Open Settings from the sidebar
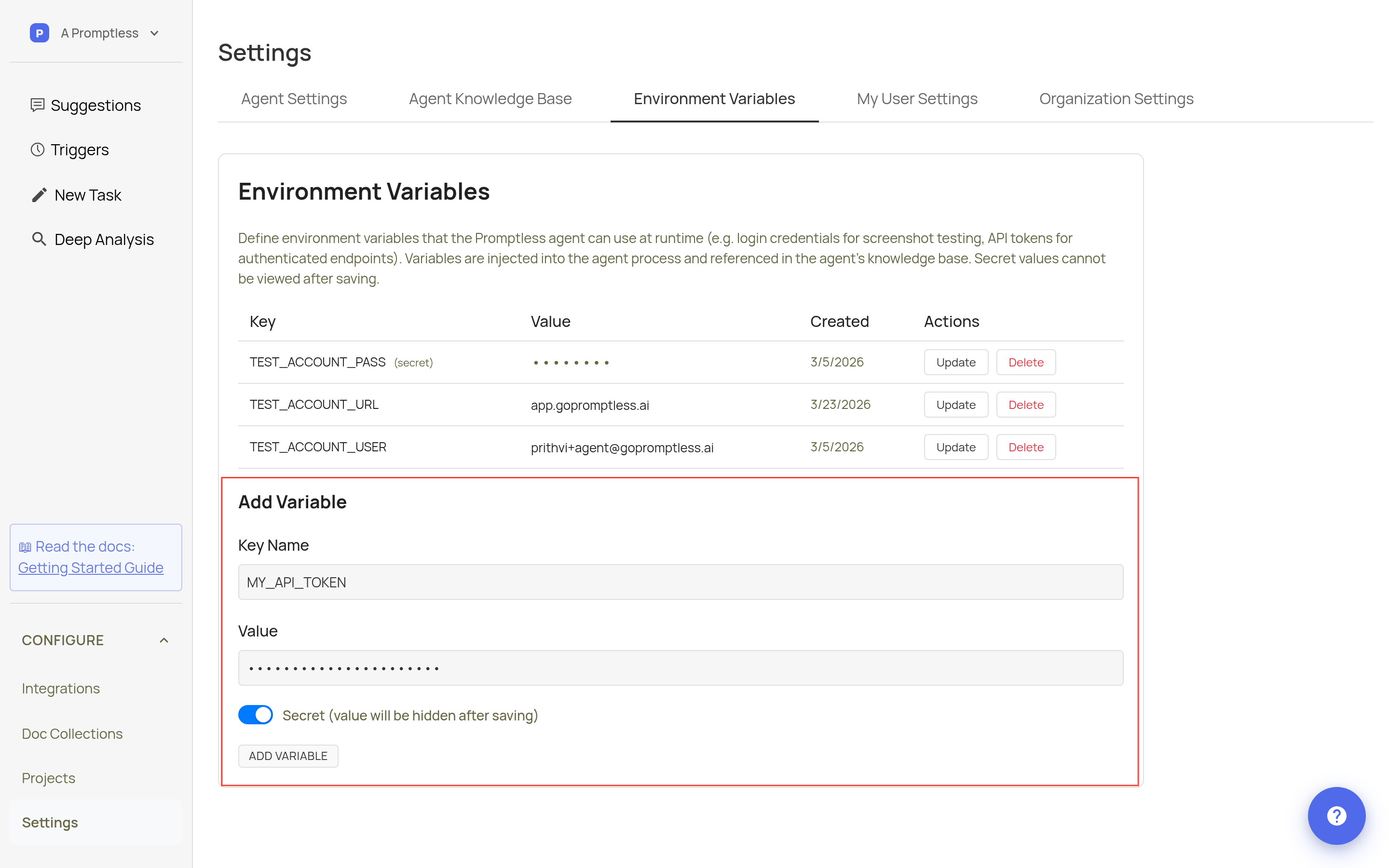This screenshot has width=1389, height=868. coord(49,822)
